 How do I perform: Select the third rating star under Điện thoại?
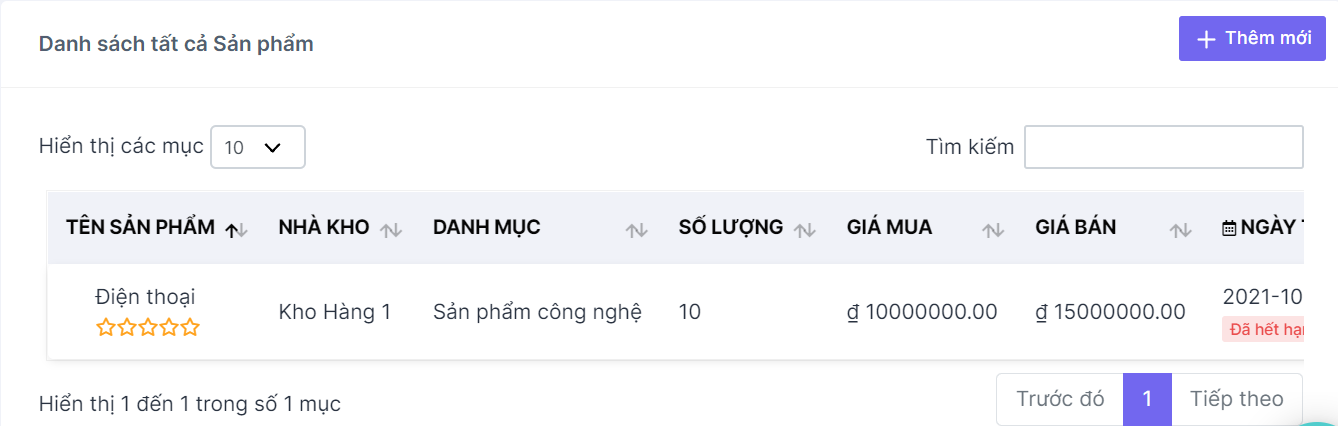tap(148, 327)
